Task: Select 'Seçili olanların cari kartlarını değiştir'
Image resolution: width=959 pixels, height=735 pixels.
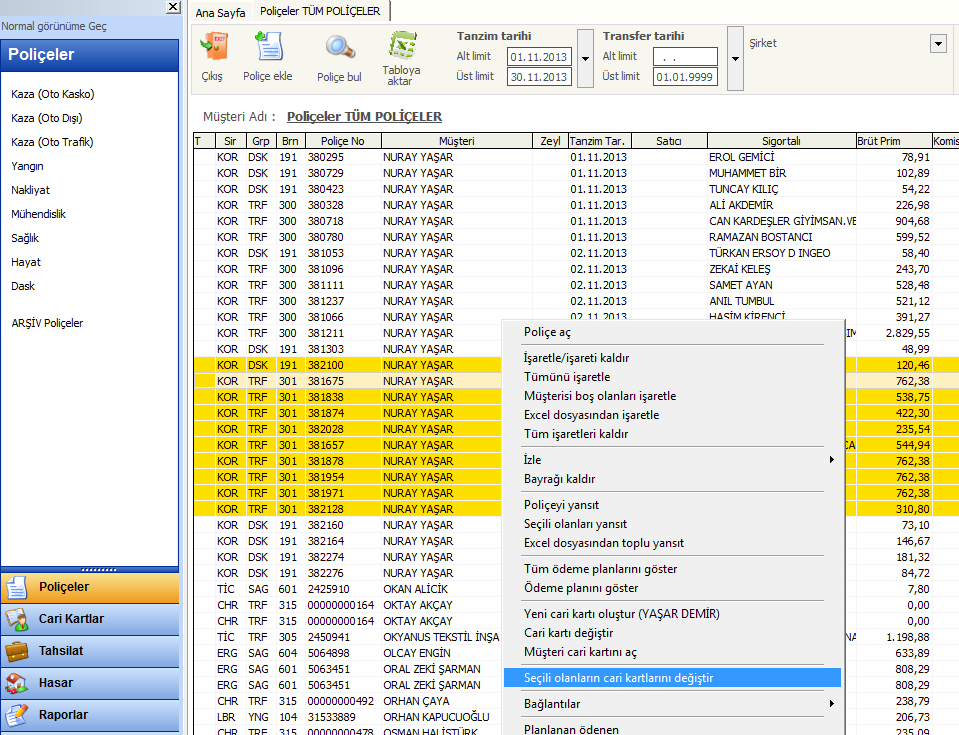Action: coord(619,678)
